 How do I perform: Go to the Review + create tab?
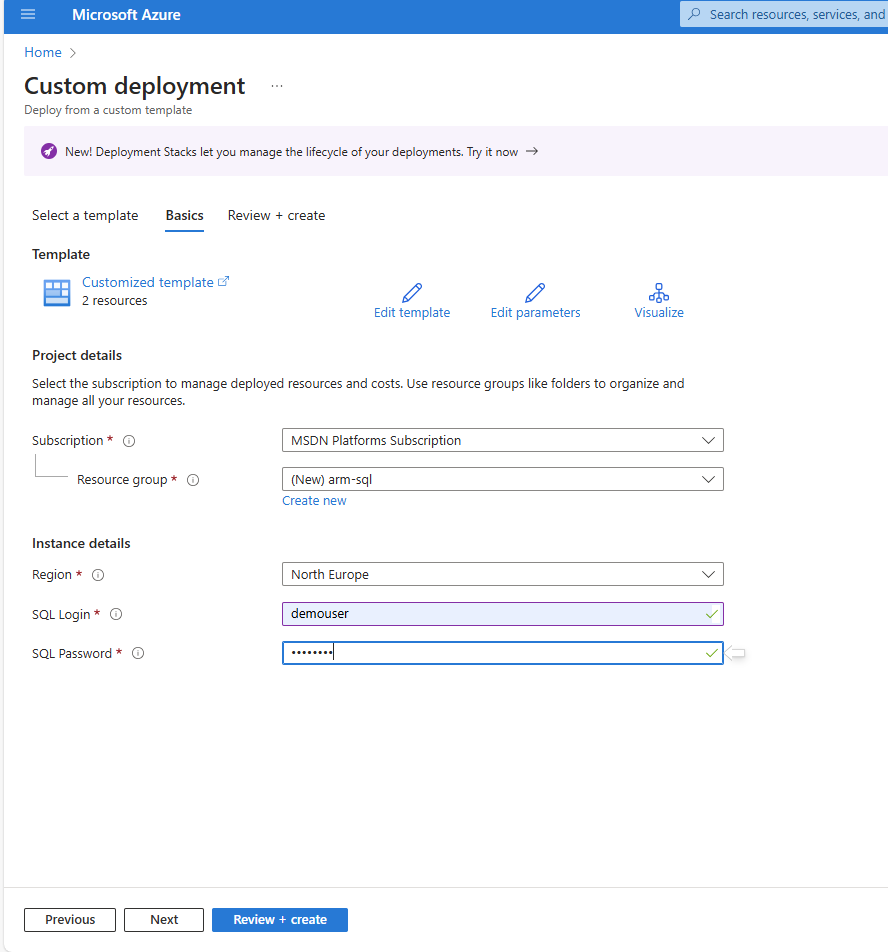coord(276,215)
